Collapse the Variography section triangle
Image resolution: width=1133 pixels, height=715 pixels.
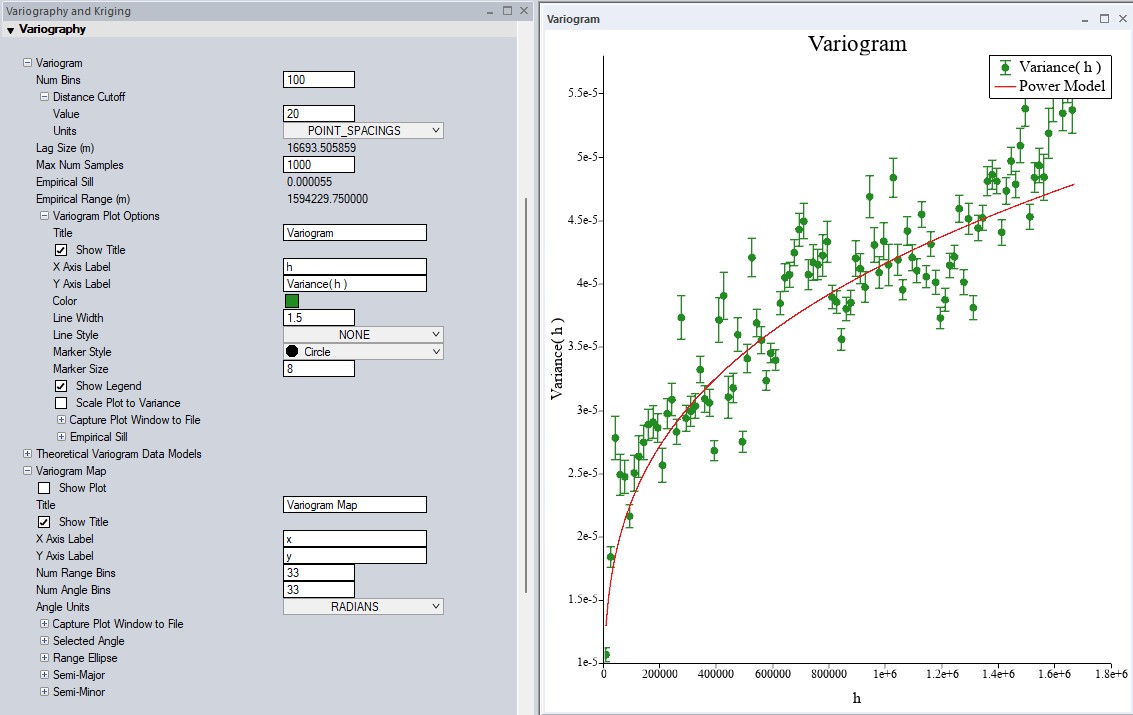(10, 30)
